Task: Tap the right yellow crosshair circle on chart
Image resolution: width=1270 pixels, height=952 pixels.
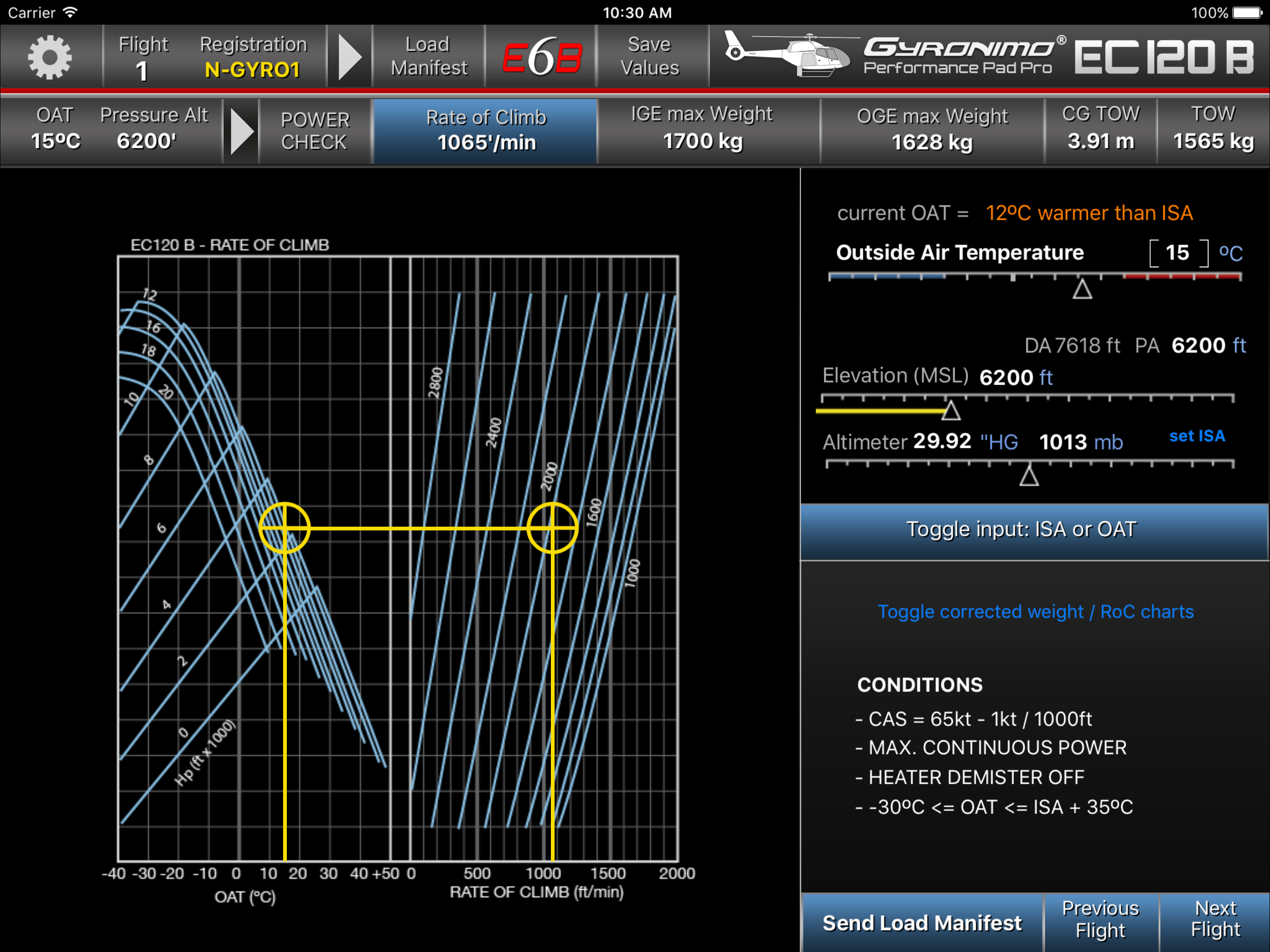Action: [552, 528]
